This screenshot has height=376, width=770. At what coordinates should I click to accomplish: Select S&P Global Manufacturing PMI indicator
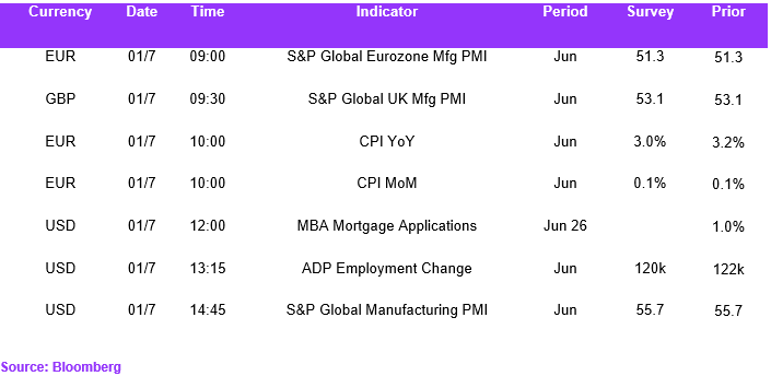click(387, 310)
